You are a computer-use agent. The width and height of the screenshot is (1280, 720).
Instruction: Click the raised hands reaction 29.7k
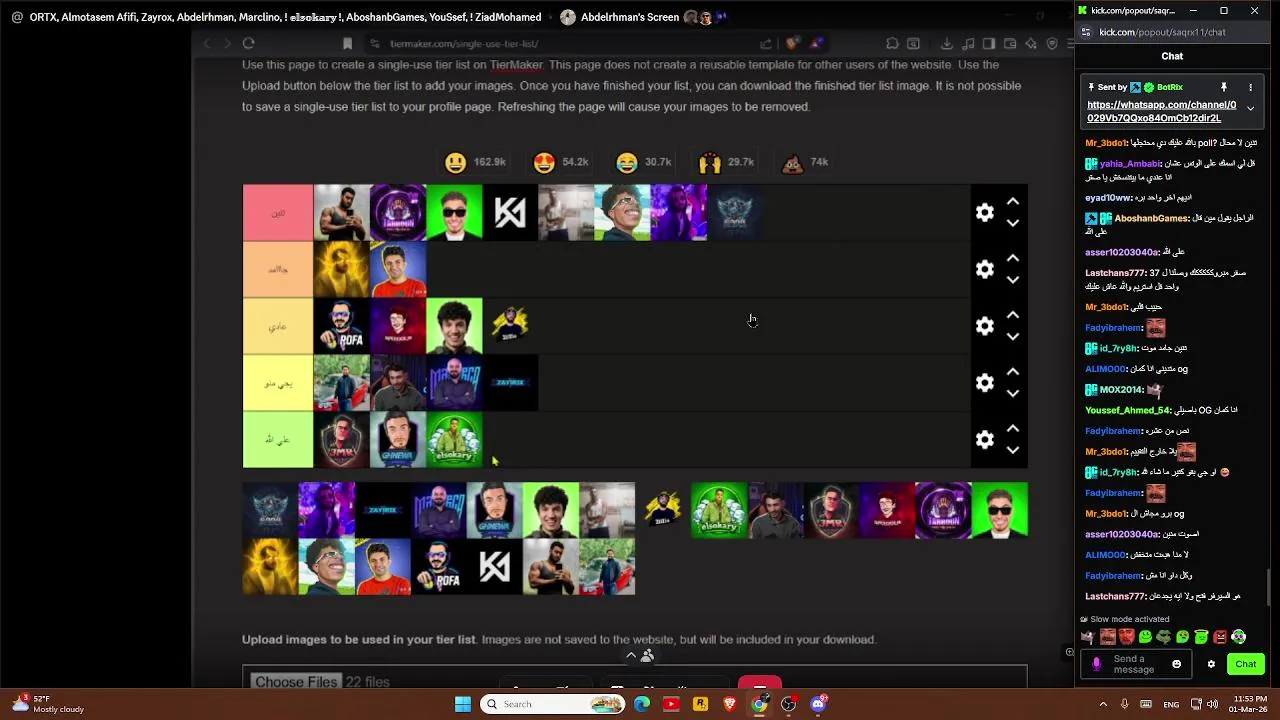pos(726,162)
